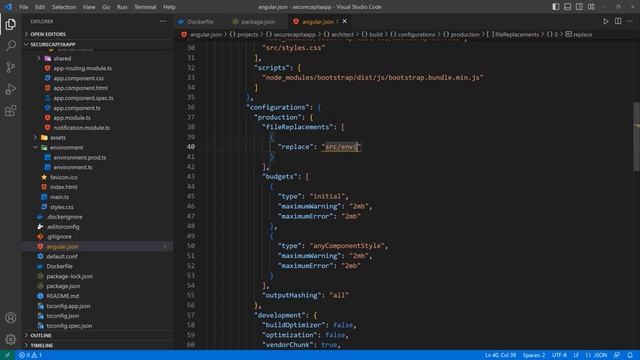Open the Extensions view
640x360 pixels.
pos(11,111)
